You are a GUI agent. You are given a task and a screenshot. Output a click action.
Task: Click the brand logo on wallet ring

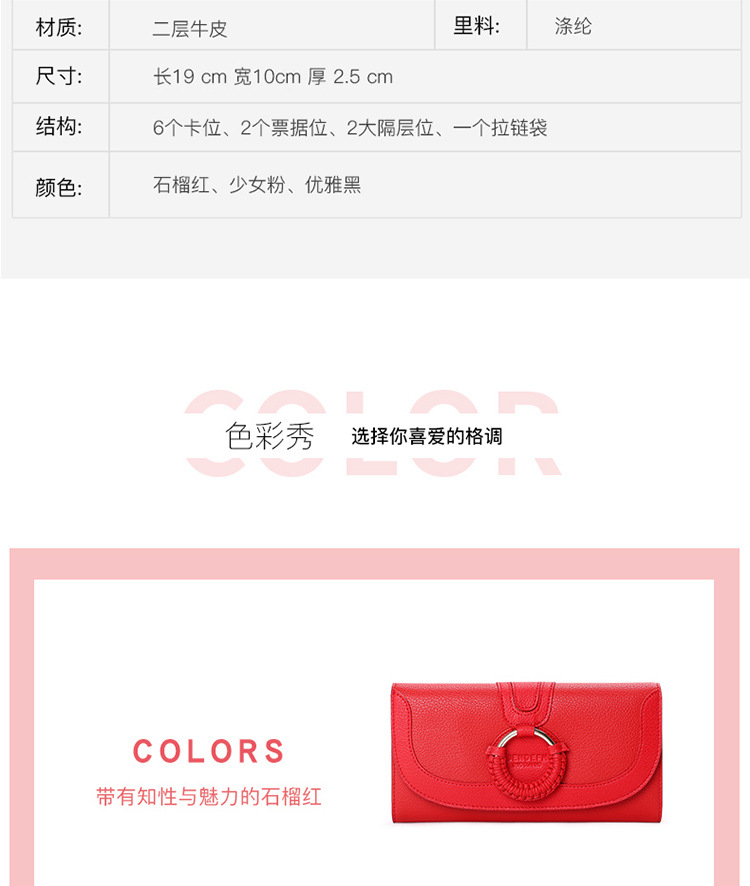(528, 759)
